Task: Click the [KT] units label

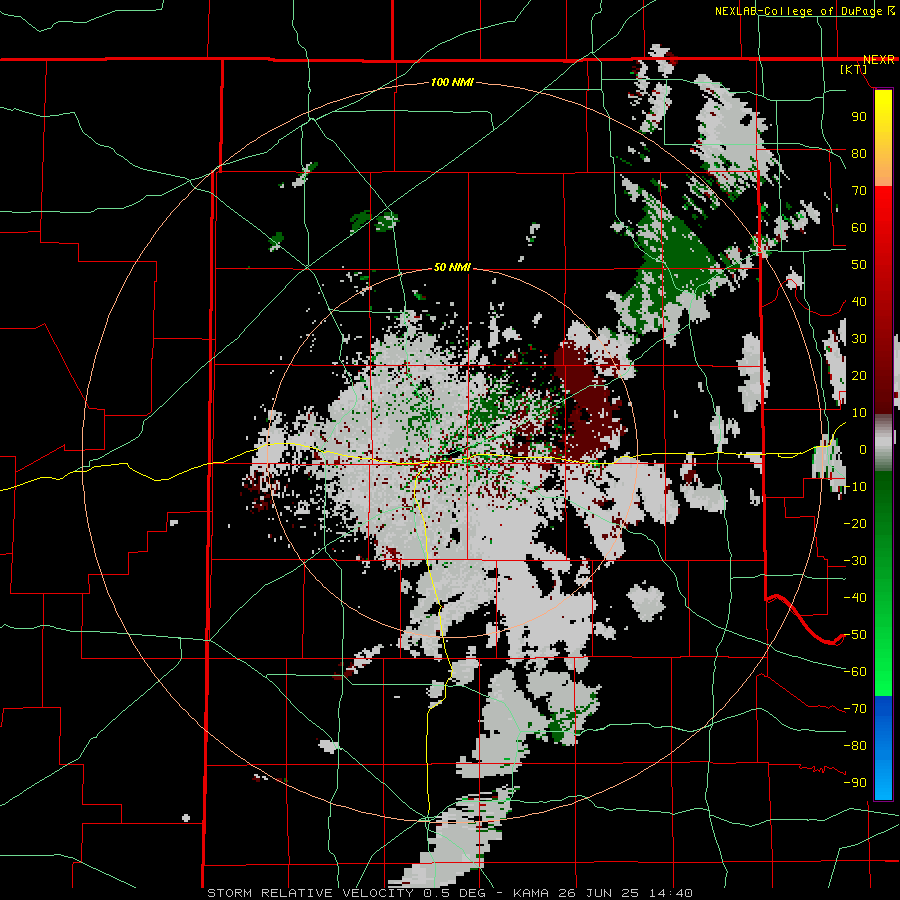Action: click(854, 69)
